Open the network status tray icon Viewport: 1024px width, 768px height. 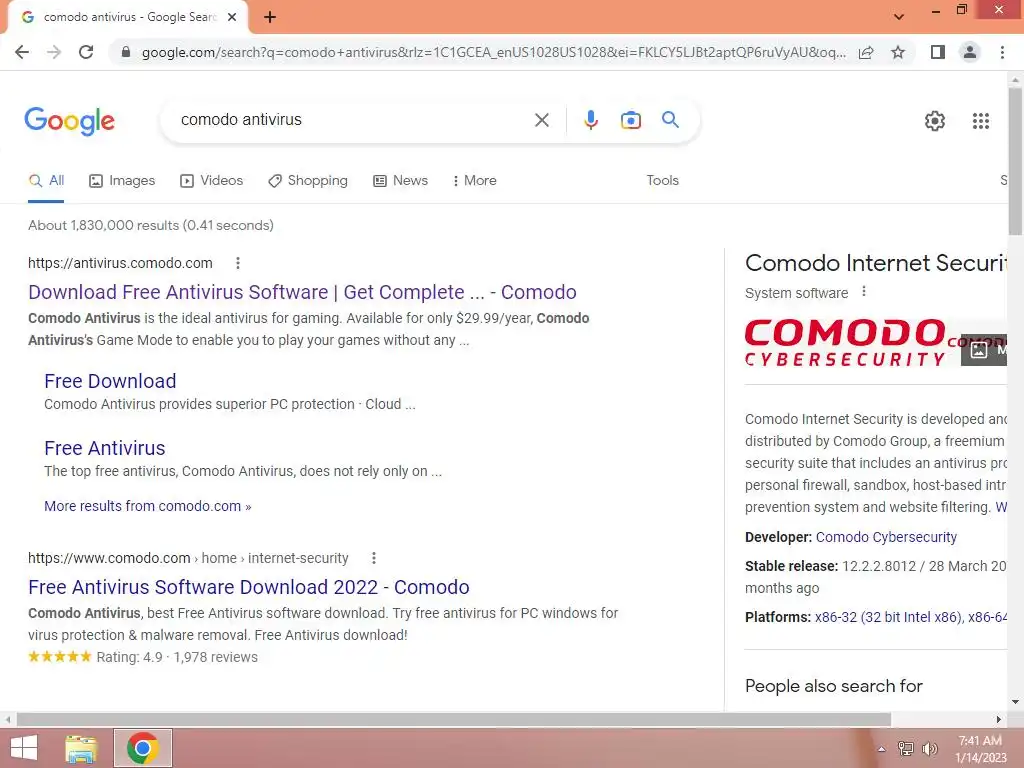[x=905, y=749]
